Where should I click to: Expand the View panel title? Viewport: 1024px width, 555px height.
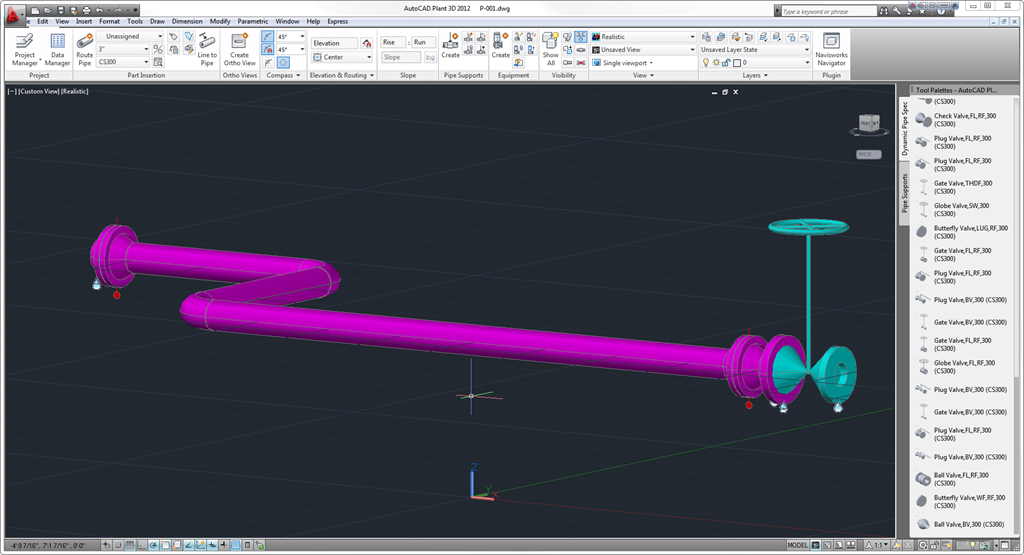643,76
